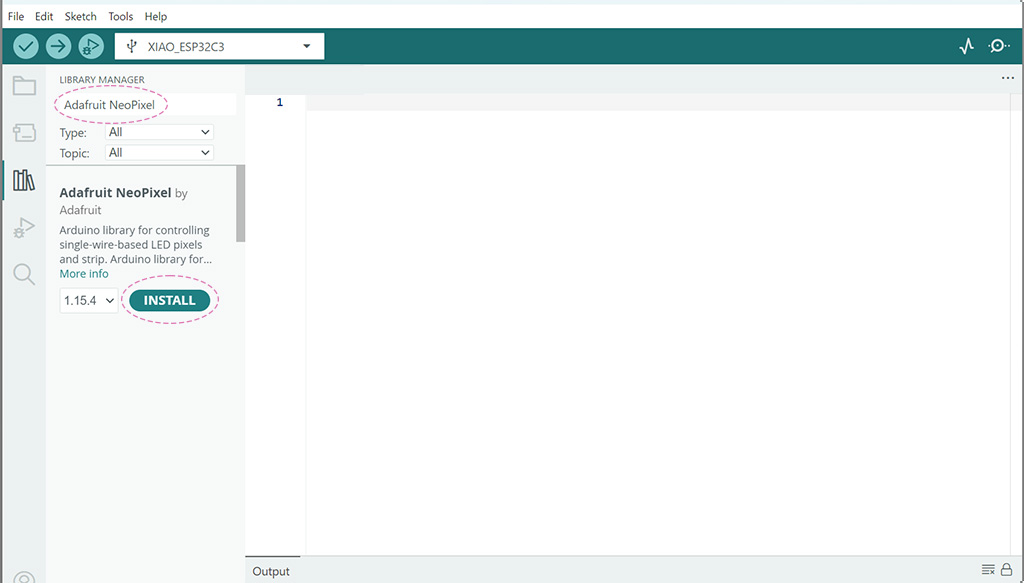Open the Serial Plotter icon

tap(966, 46)
